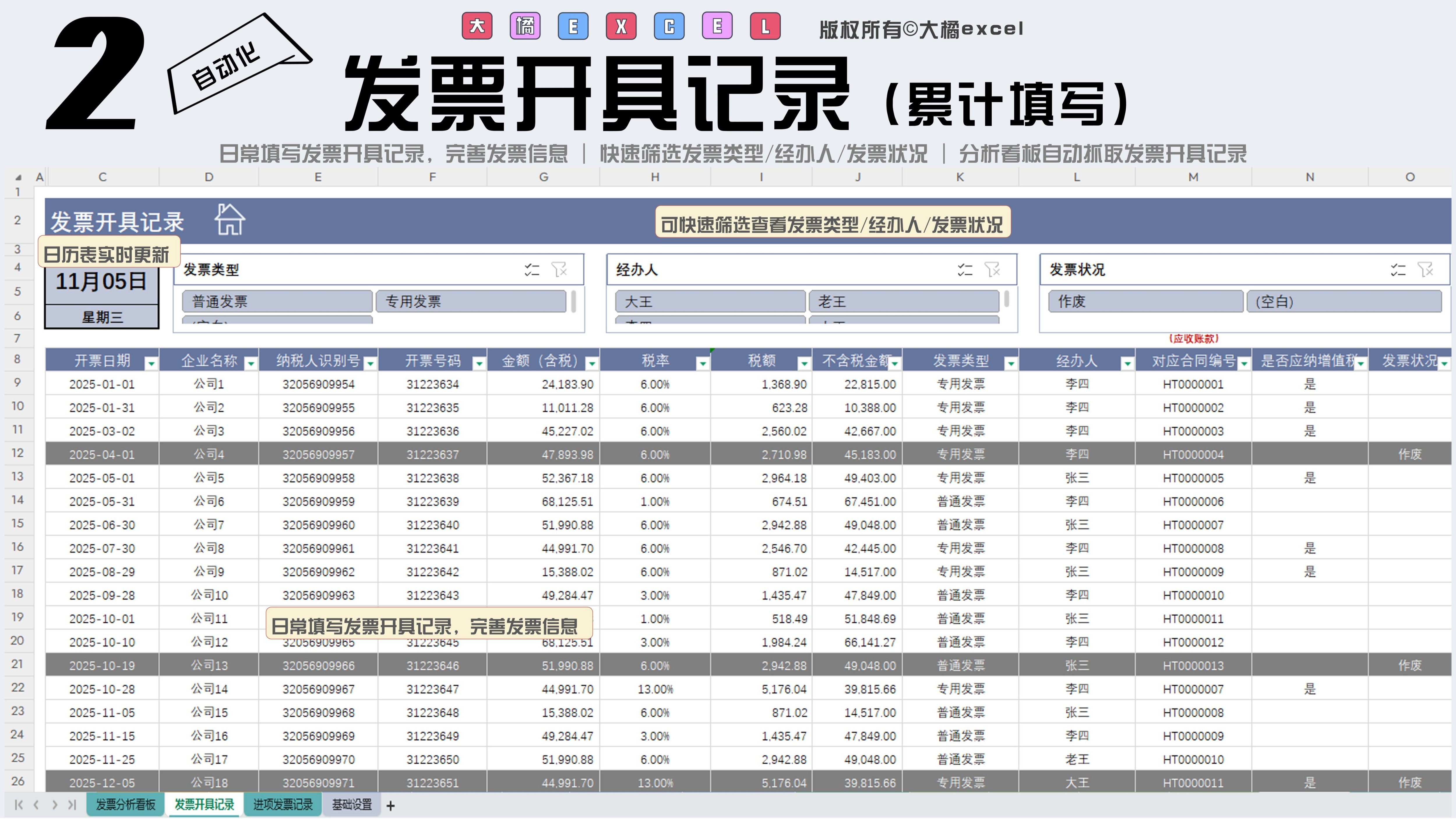Select 普通发票 slicer option

click(277, 301)
